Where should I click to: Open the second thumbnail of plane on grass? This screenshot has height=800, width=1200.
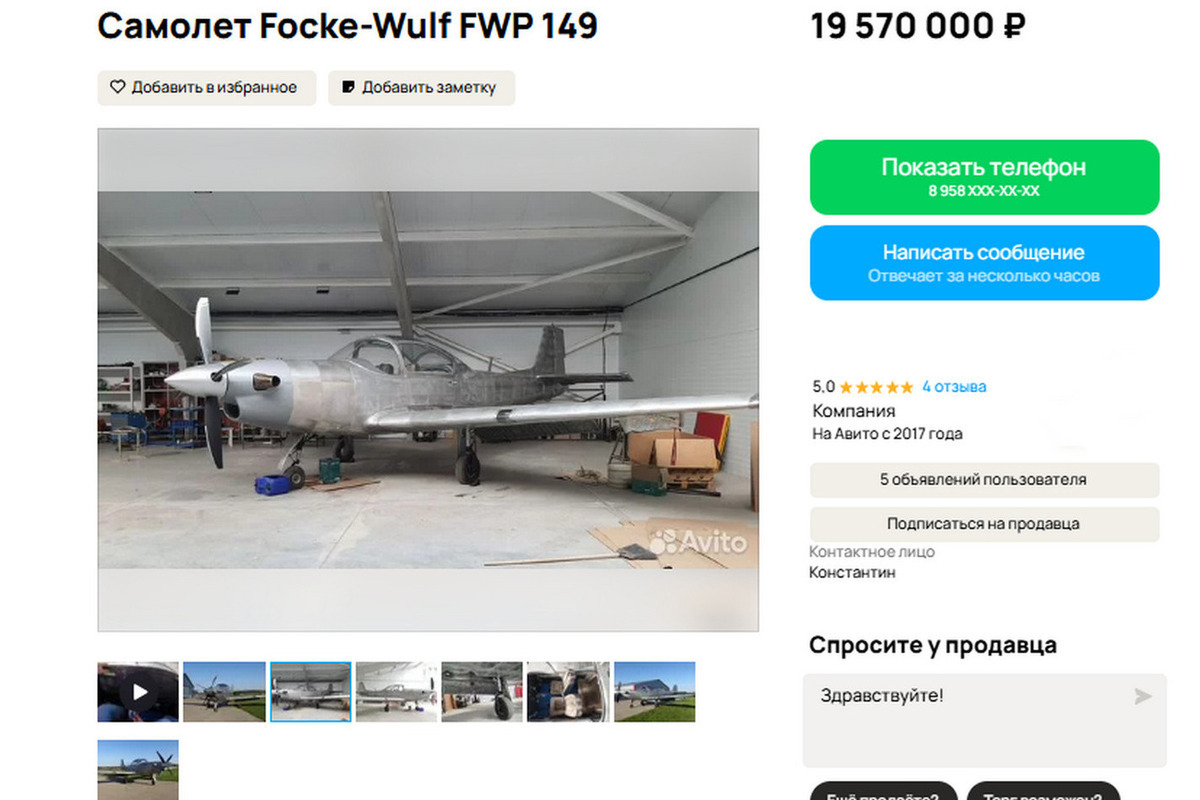[x=224, y=691]
